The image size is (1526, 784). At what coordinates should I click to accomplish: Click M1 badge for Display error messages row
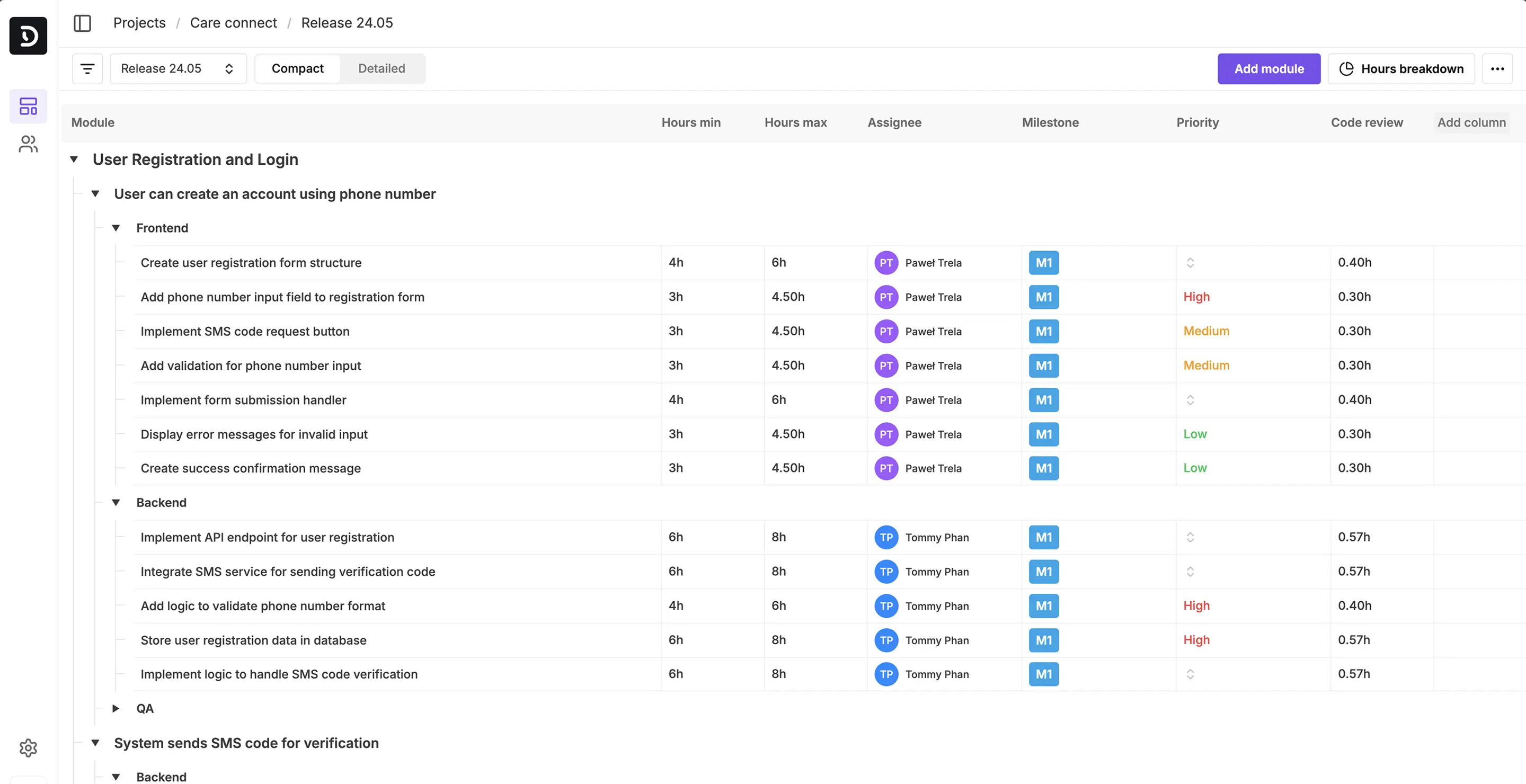pyautogui.click(x=1044, y=434)
